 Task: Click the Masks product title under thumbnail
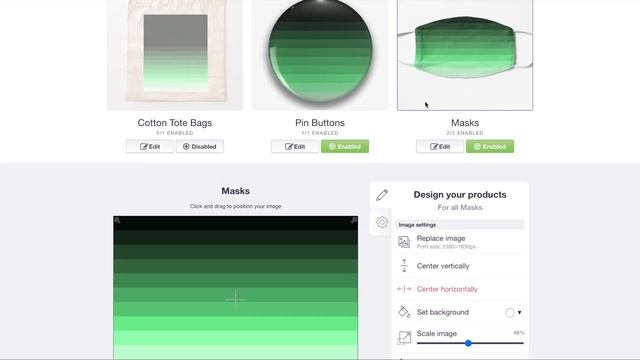point(465,123)
